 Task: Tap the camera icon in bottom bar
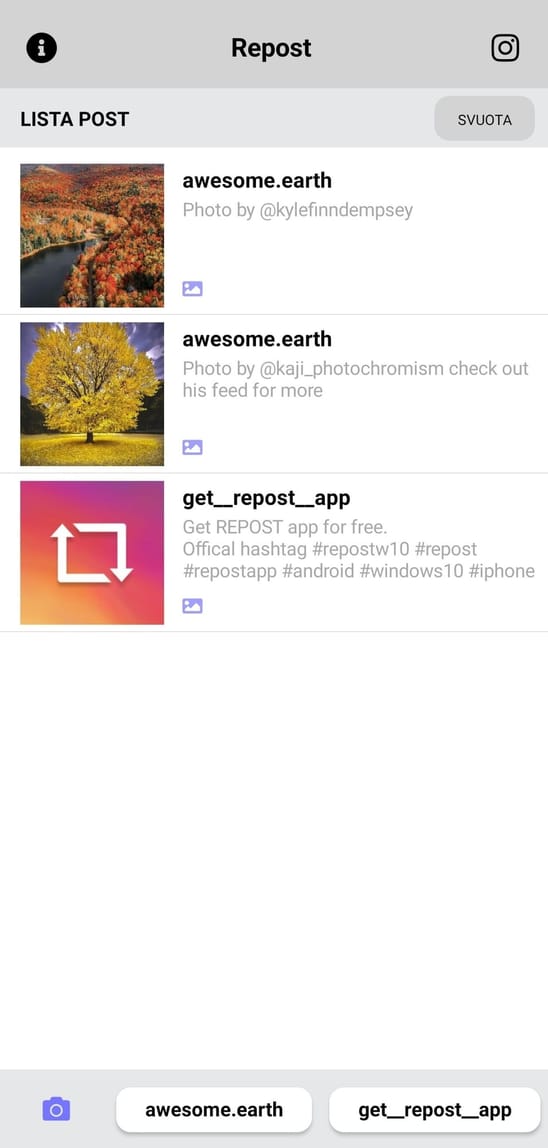(x=56, y=1109)
